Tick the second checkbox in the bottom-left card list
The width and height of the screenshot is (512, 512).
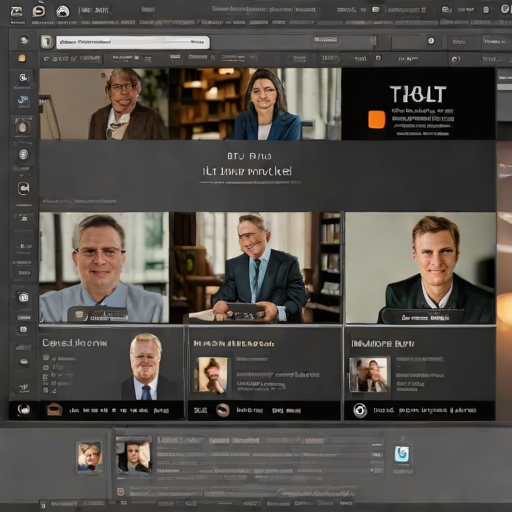click(x=46, y=367)
